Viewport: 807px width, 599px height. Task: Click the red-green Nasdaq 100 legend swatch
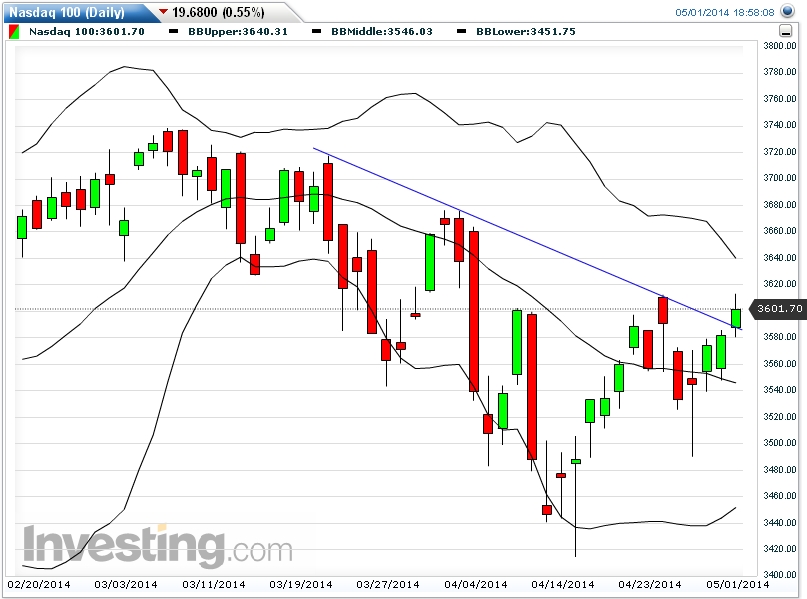(x=14, y=31)
